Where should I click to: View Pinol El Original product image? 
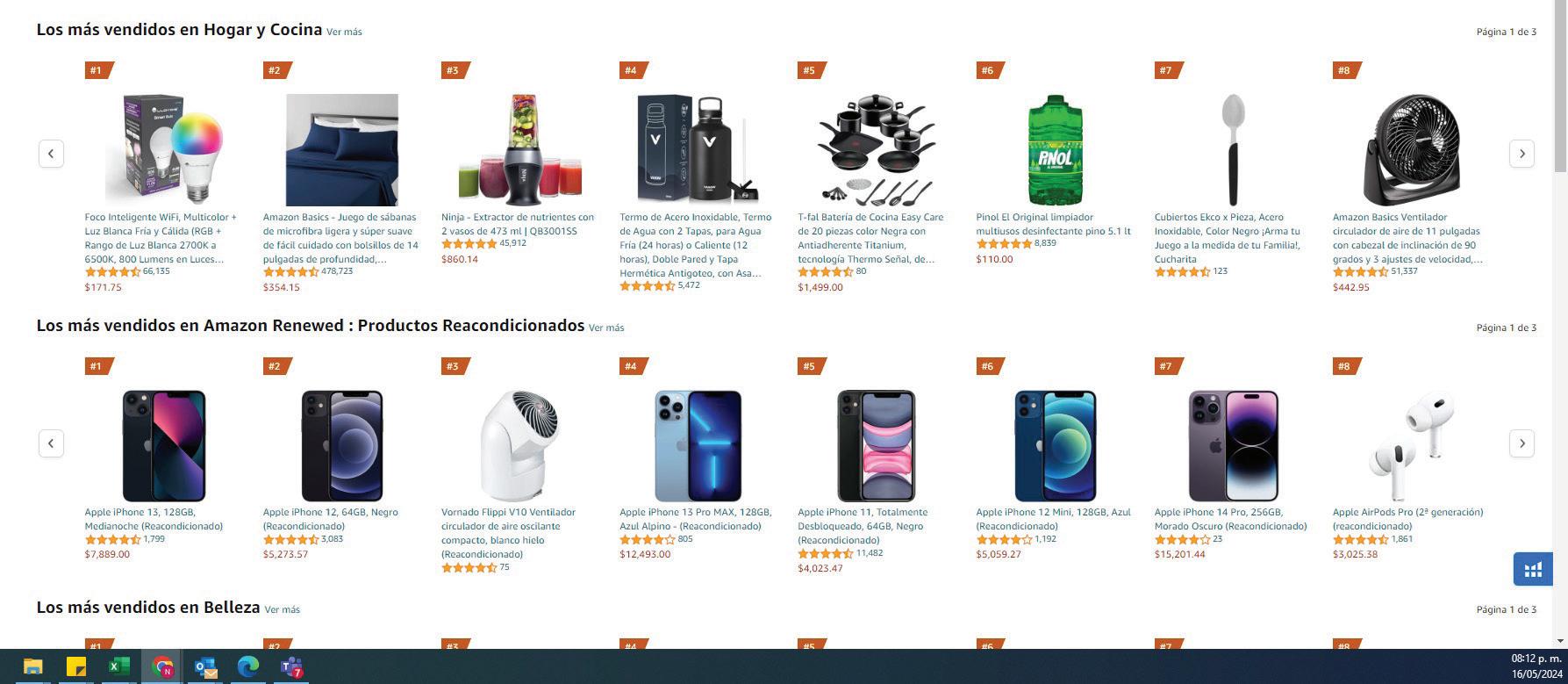1054,150
